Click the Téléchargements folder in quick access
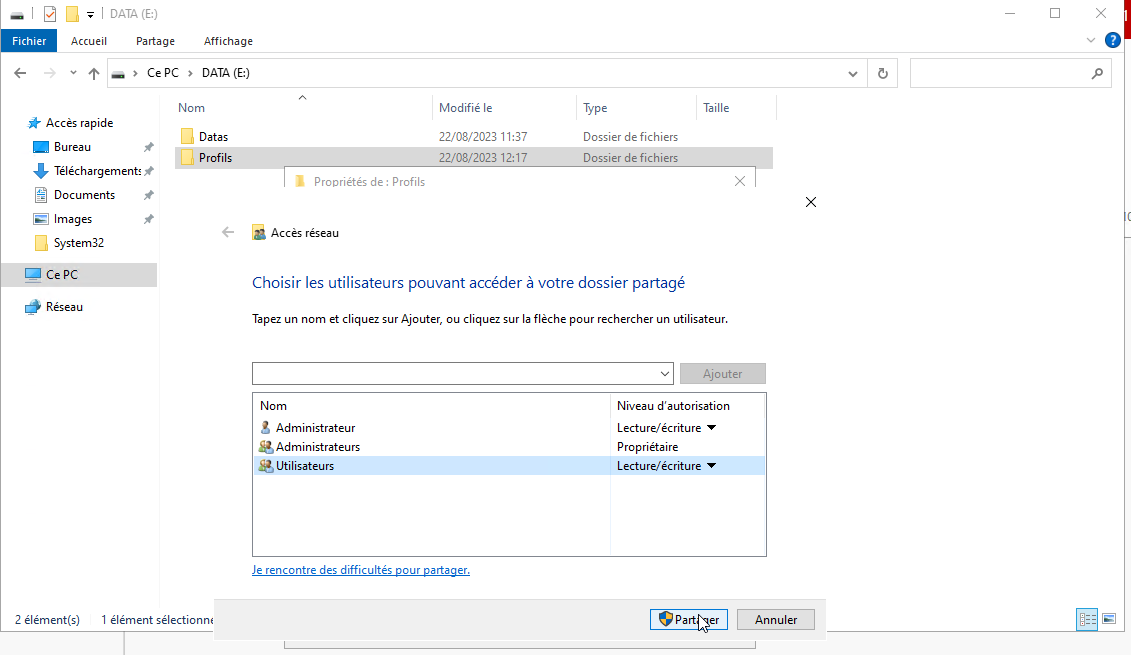 coord(97,171)
